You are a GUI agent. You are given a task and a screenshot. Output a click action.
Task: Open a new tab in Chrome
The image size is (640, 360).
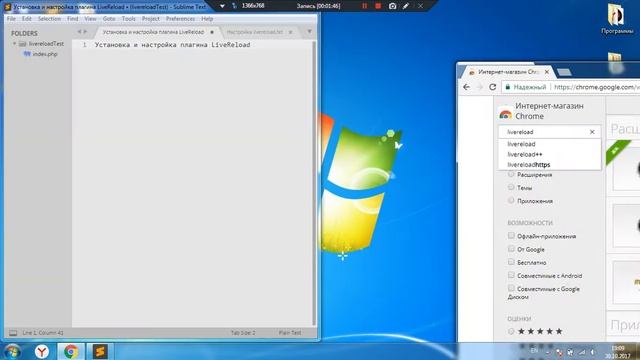[564, 72]
